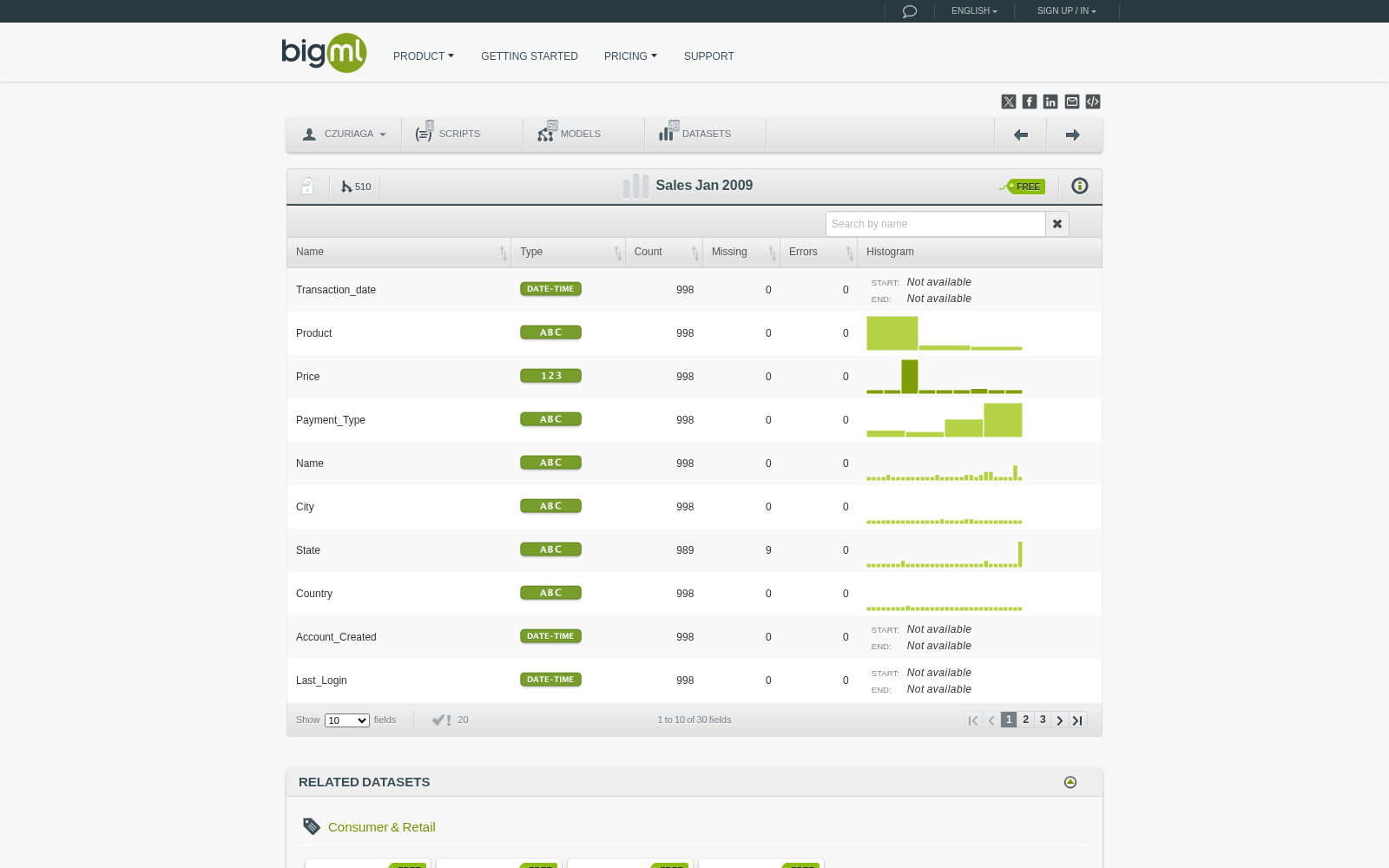Share by email envelope icon

[1072, 102]
